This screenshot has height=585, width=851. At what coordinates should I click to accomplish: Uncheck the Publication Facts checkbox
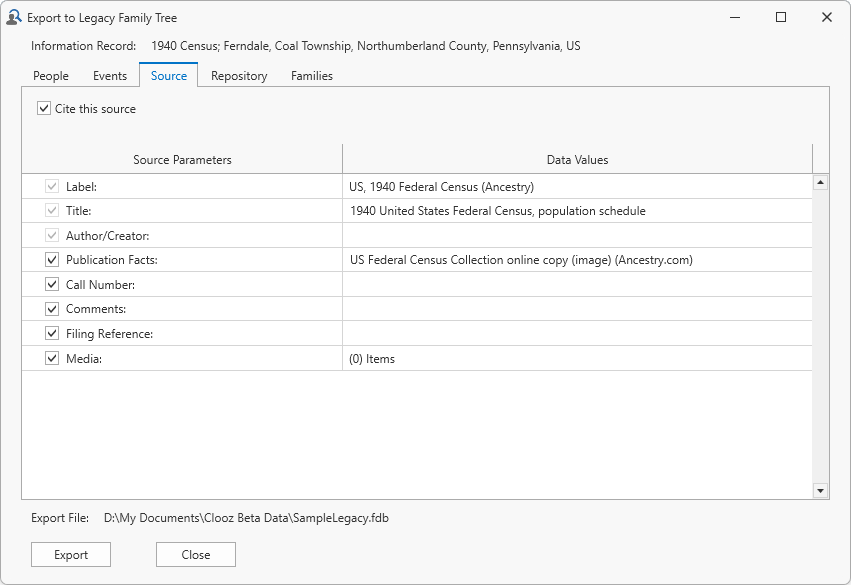tap(52, 260)
